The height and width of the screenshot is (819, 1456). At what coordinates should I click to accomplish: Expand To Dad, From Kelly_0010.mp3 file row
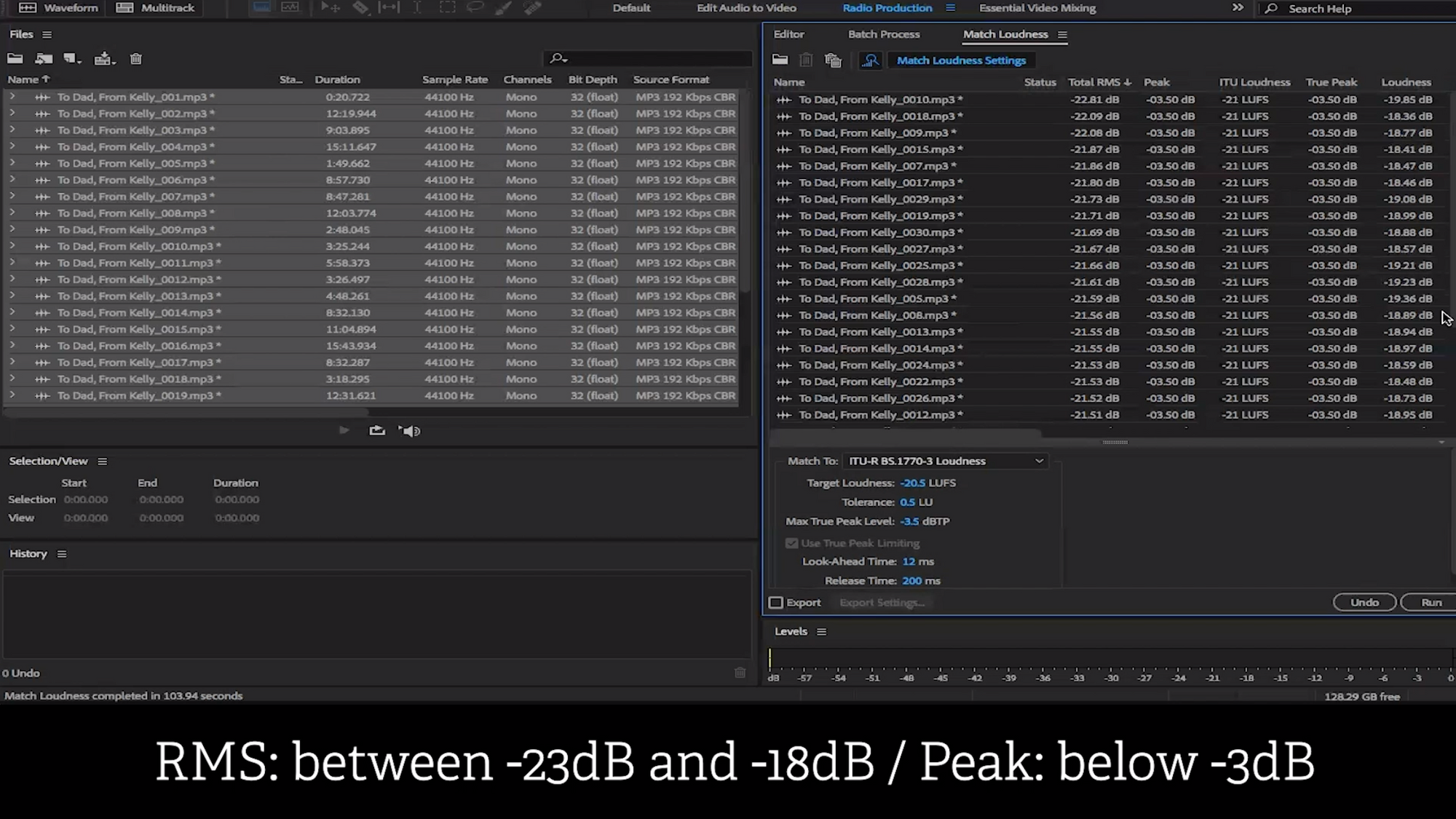click(12, 245)
